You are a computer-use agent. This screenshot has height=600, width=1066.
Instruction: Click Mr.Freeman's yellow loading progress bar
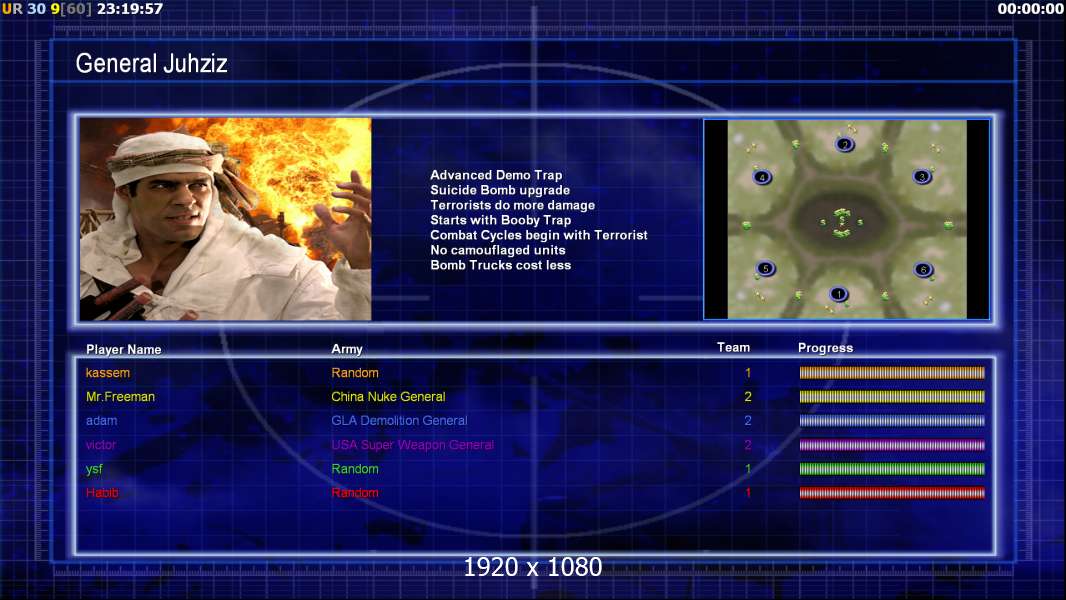892,396
